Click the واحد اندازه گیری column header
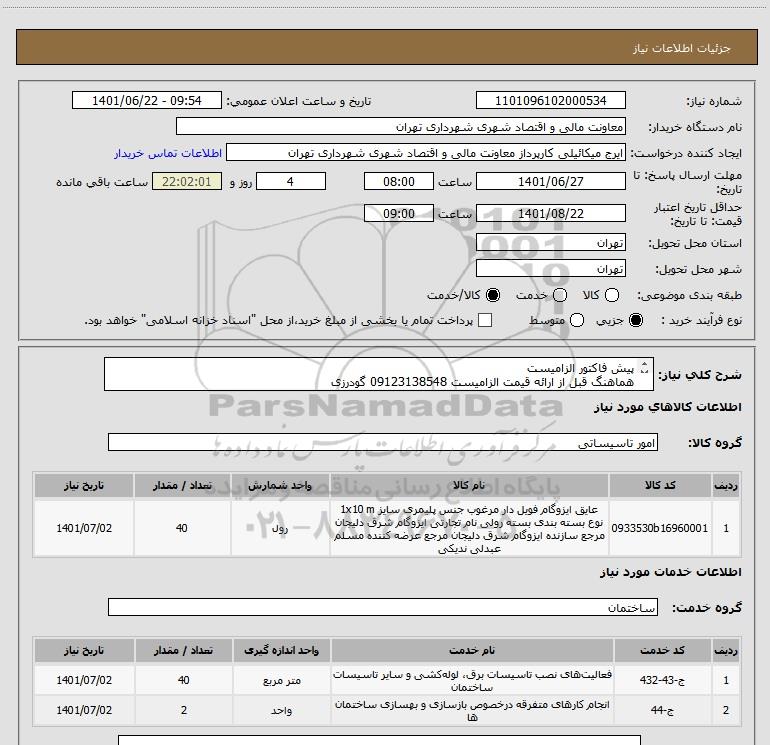The width and height of the screenshot is (770, 745). pos(281,650)
